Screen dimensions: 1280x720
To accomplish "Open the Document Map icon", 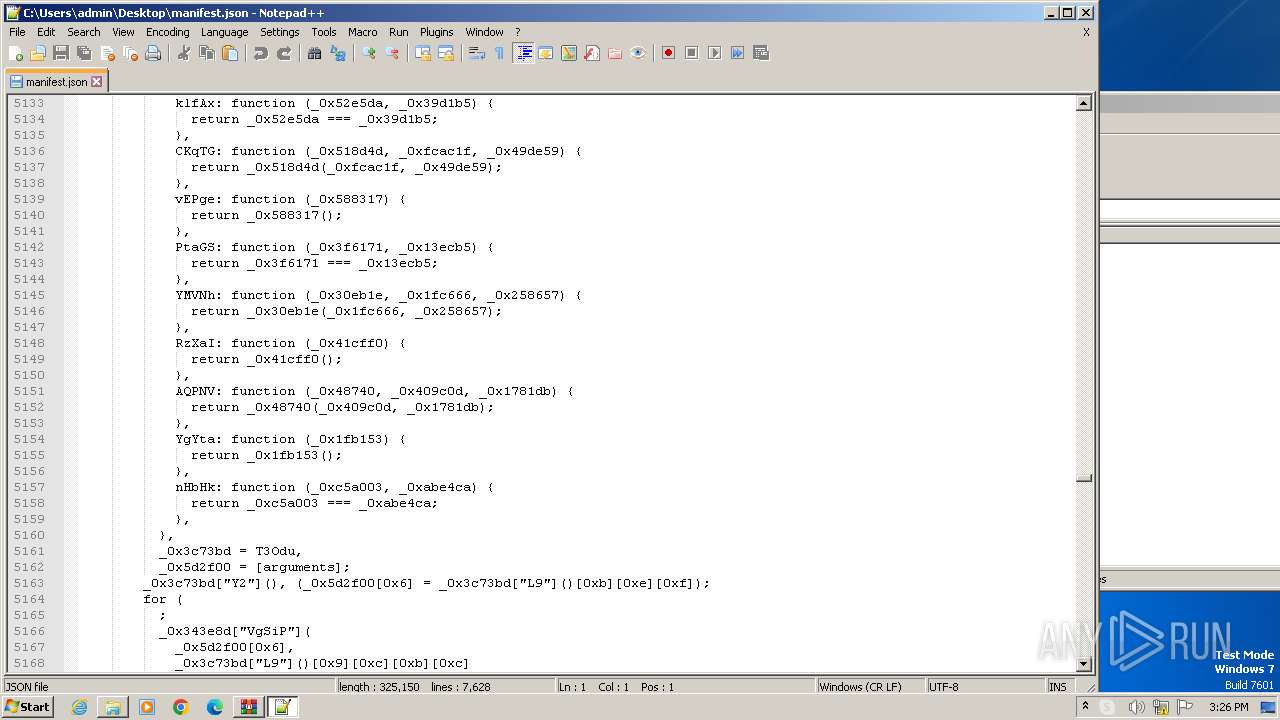I will point(569,53).
